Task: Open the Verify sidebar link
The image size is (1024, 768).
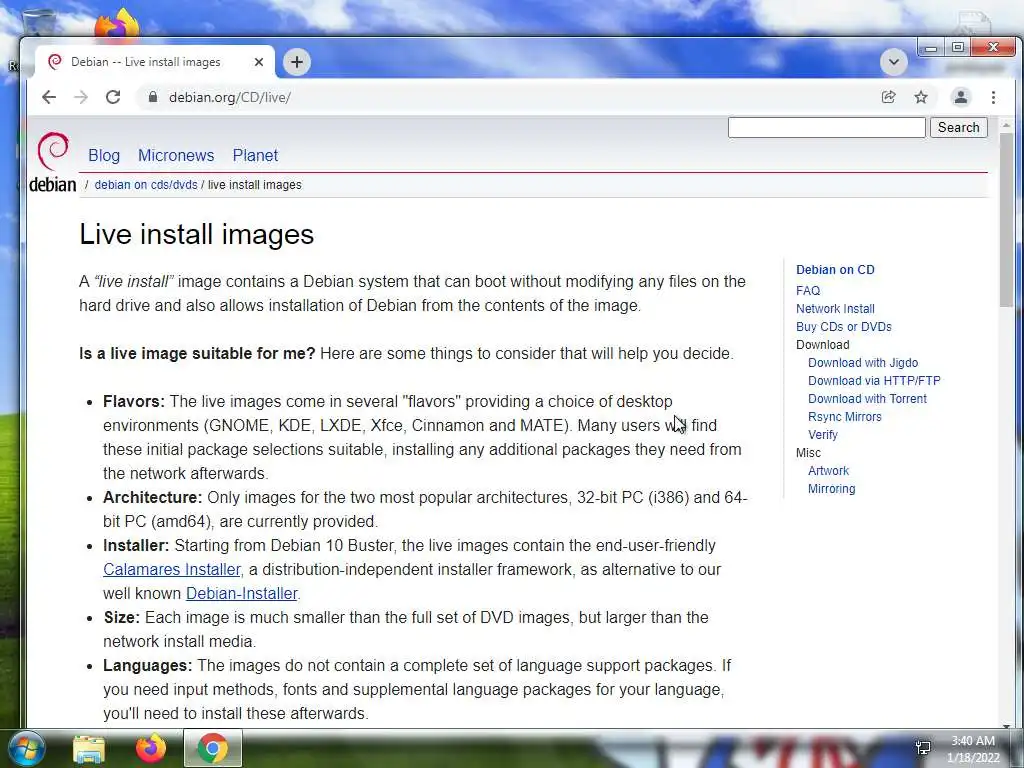Action: pos(823,435)
